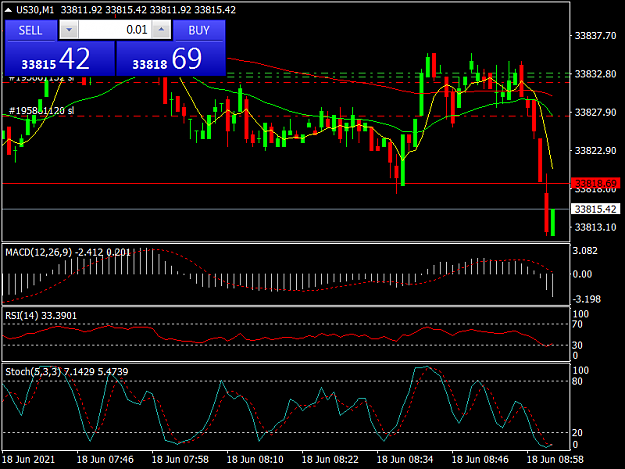Click the sell price tile 33815 42
Viewport: 625px width, 469px height.
pos(60,59)
